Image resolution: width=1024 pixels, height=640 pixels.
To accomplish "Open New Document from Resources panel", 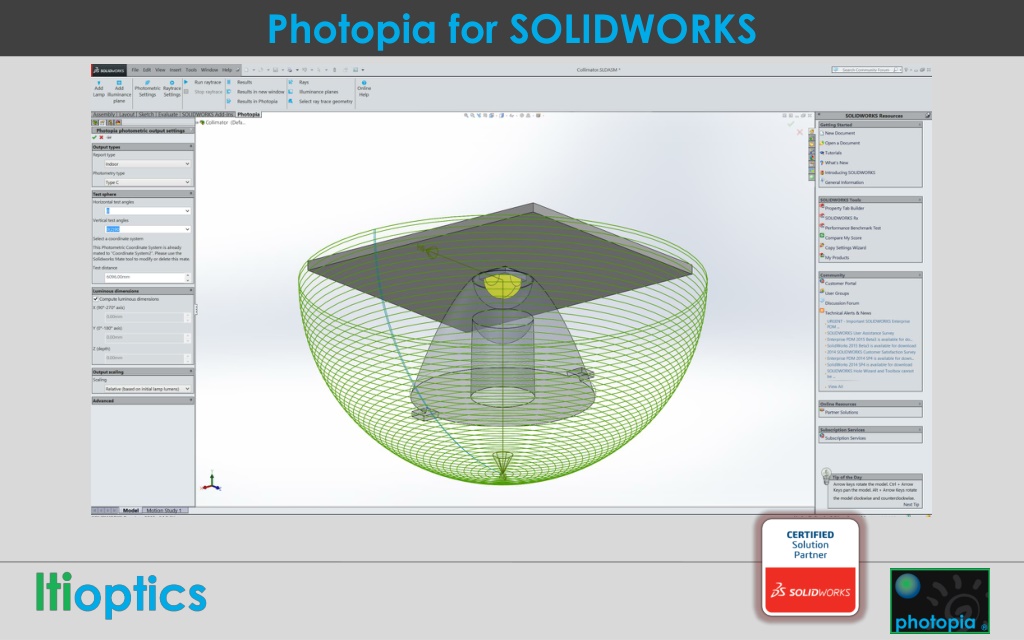I will point(839,133).
